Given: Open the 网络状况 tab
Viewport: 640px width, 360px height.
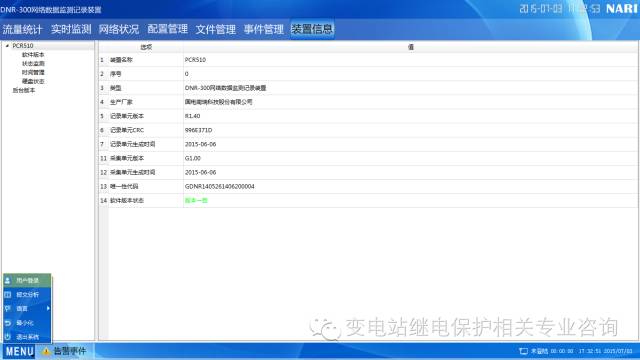Looking at the screenshot, I should click(119, 29).
